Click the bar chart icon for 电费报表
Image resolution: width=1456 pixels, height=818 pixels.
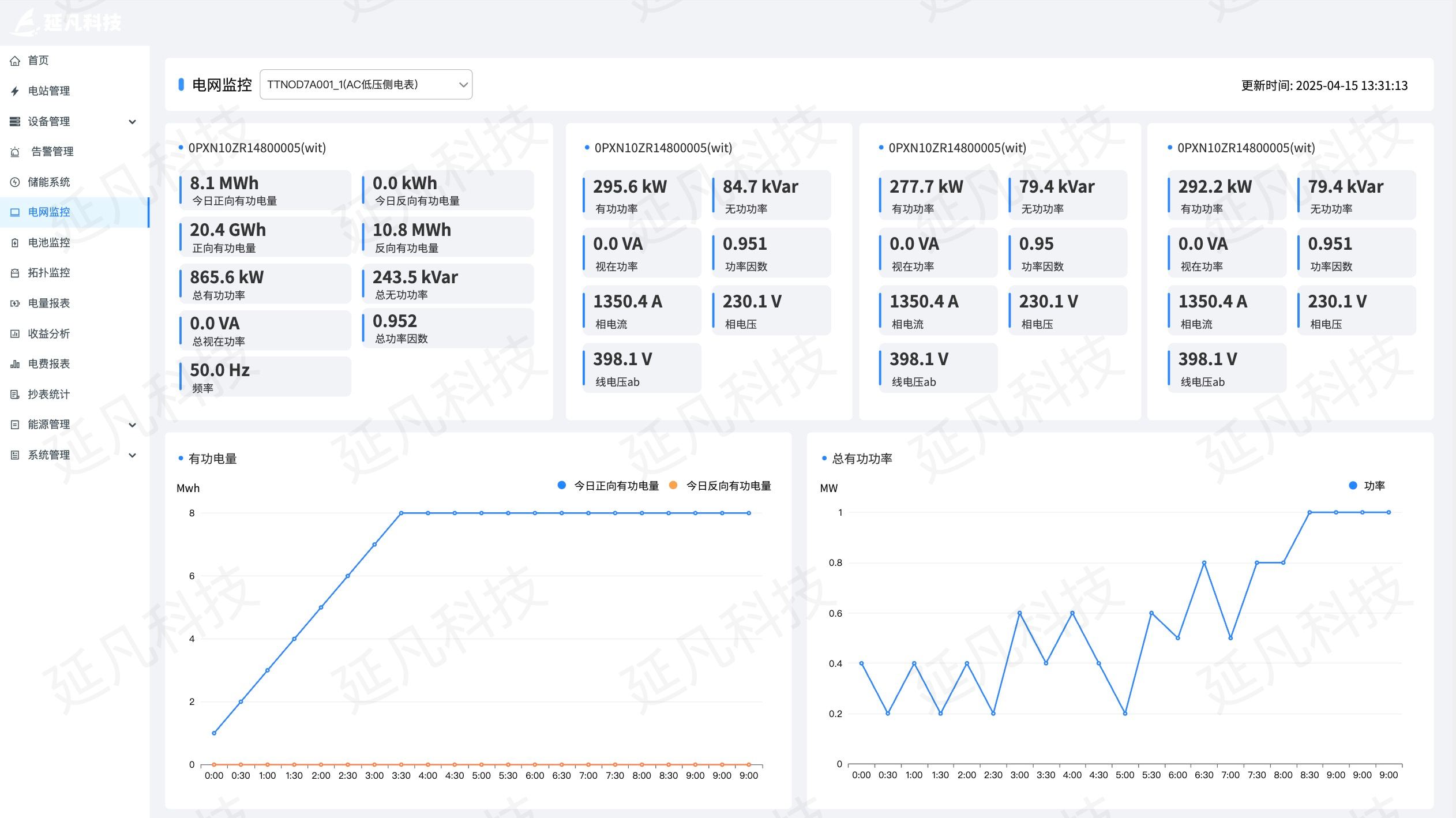click(15, 364)
